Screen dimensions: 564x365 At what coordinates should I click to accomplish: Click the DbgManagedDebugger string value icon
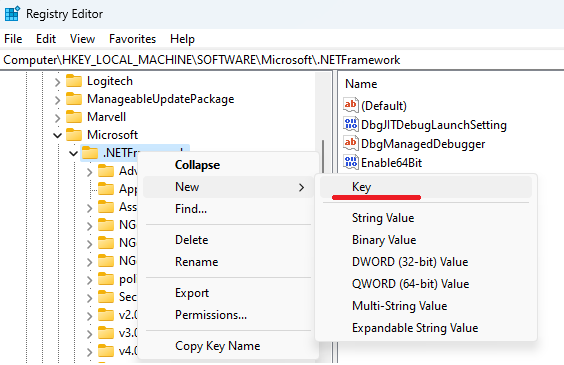coord(351,143)
